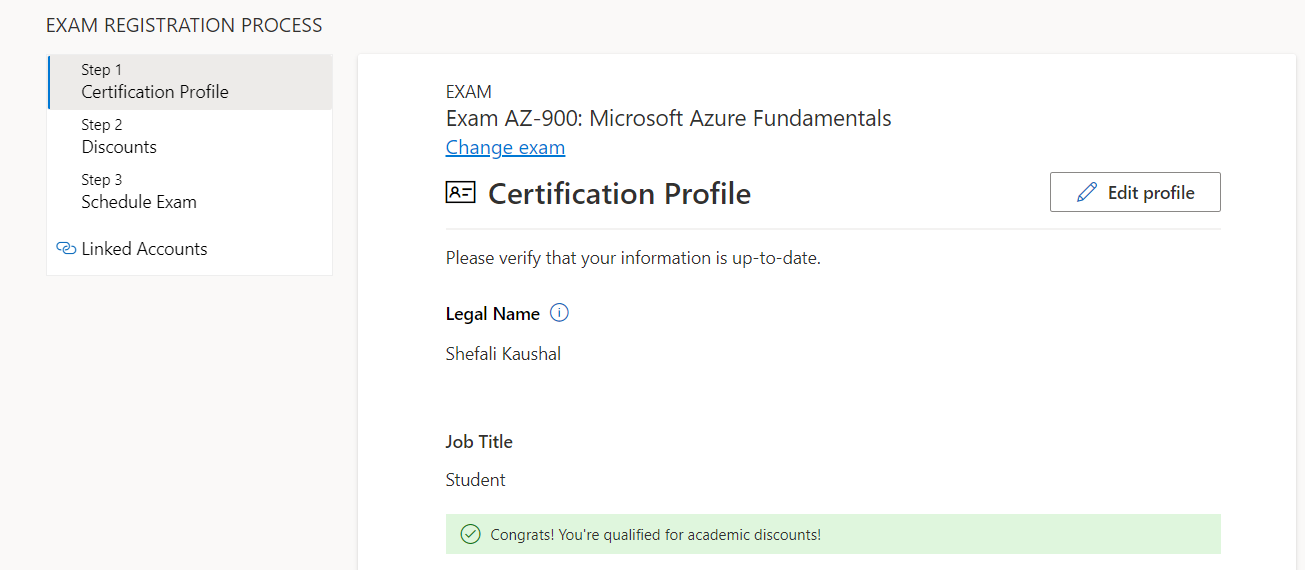This screenshot has height=570, width=1305.
Task: Click the Student job title value
Action: pos(476,480)
